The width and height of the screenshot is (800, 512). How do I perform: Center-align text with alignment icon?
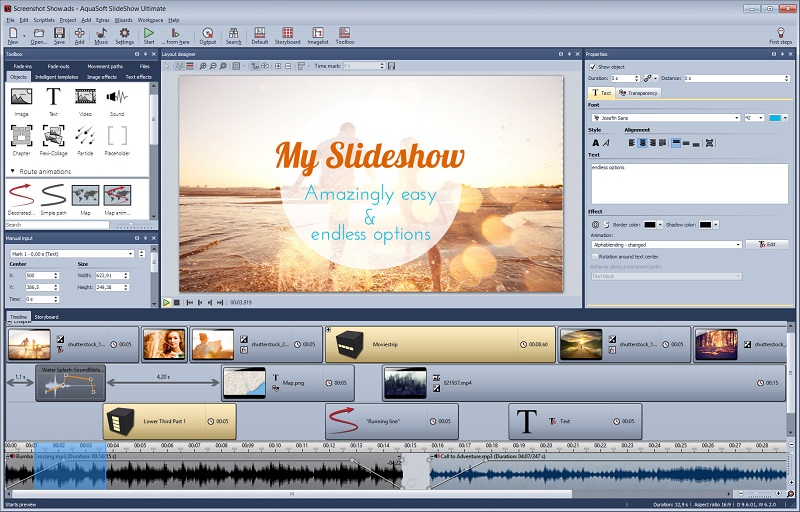pos(642,143)
